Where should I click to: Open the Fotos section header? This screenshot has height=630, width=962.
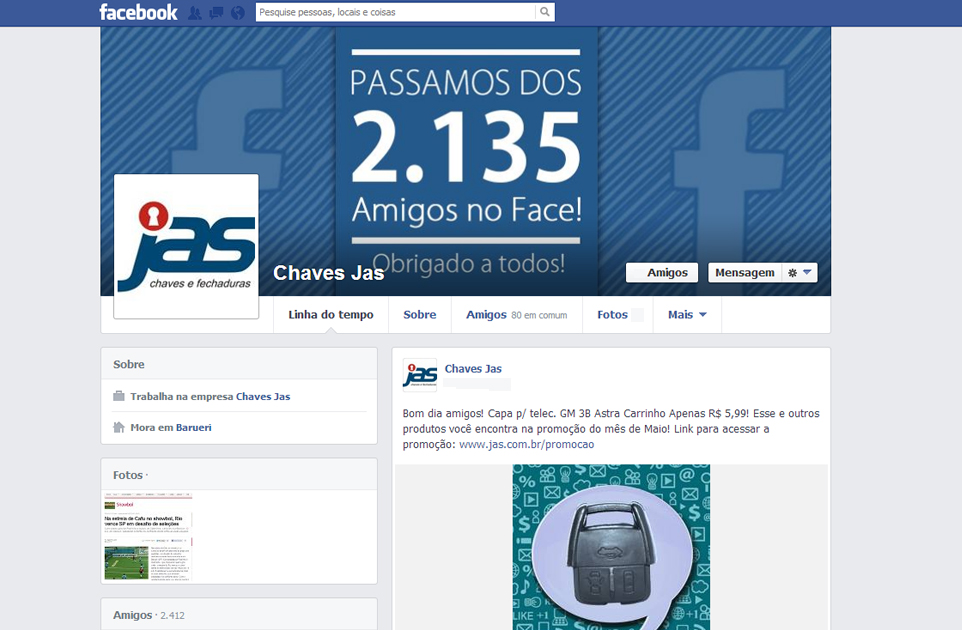pyautogui.click(x=128, y=475)
